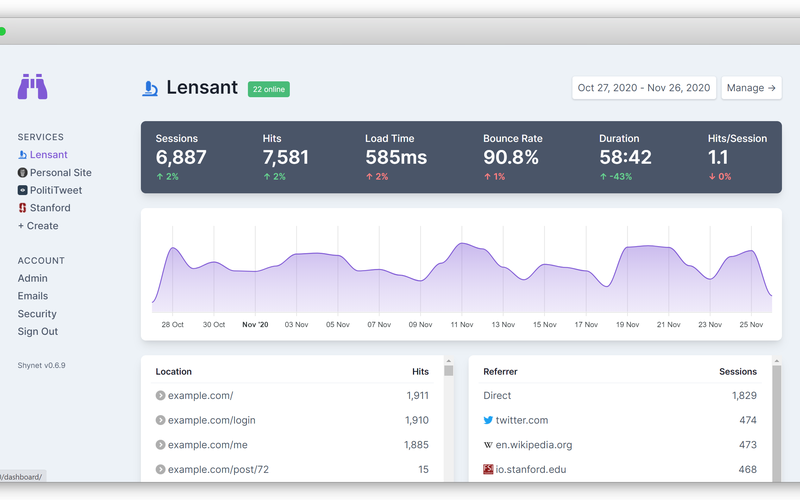Select the io.stanford.edu referrer row

[x=620, y=469]
